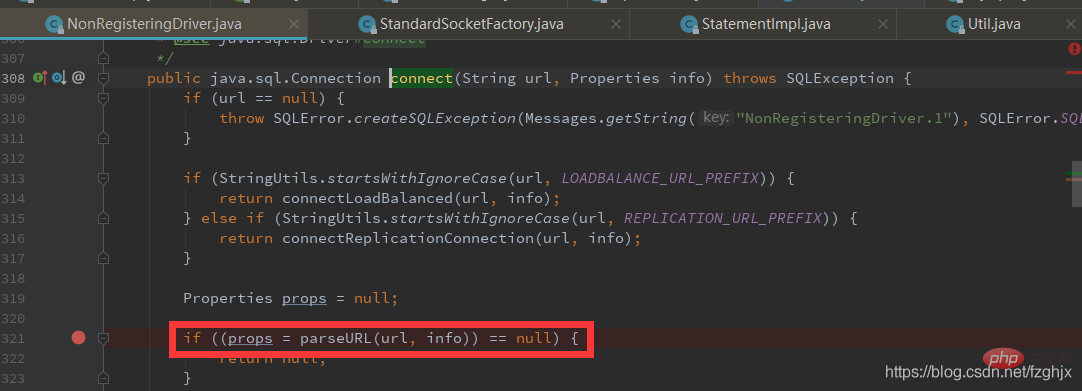1082x391 pixels.
Task: Click the Javadoc fold end marker on line 307
Action: 104,58
